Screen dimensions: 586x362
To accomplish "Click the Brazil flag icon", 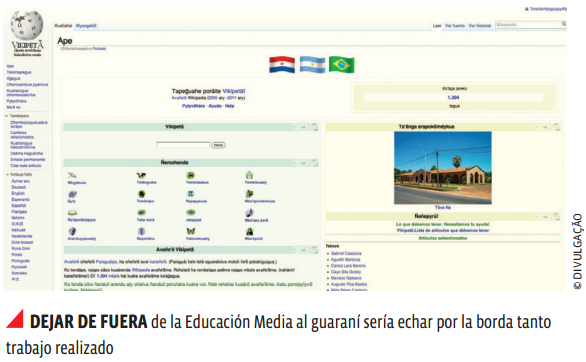I will pyautogui.click(x=342, y=65).
